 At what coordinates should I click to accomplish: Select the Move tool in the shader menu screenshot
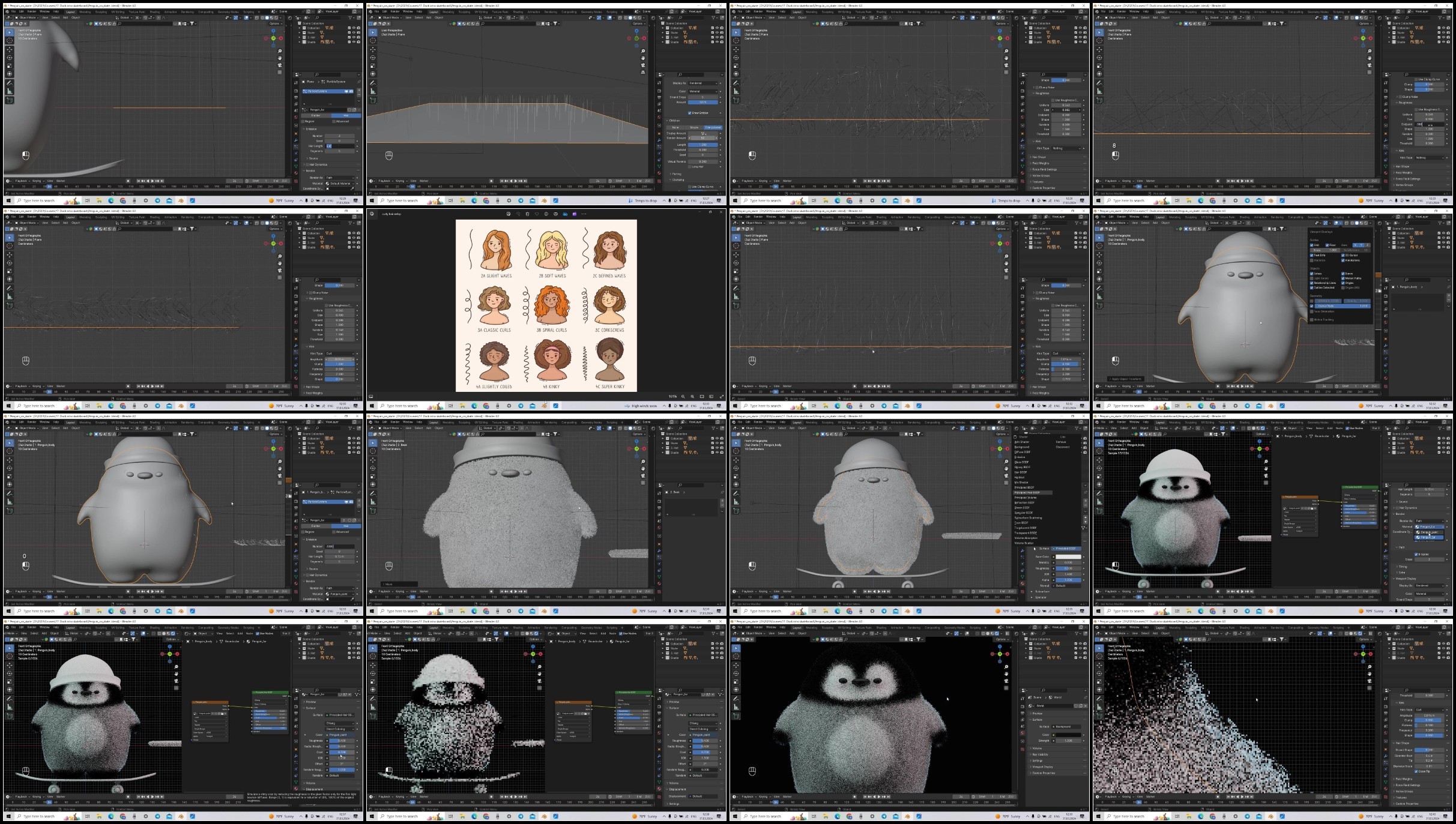[736, 460]
